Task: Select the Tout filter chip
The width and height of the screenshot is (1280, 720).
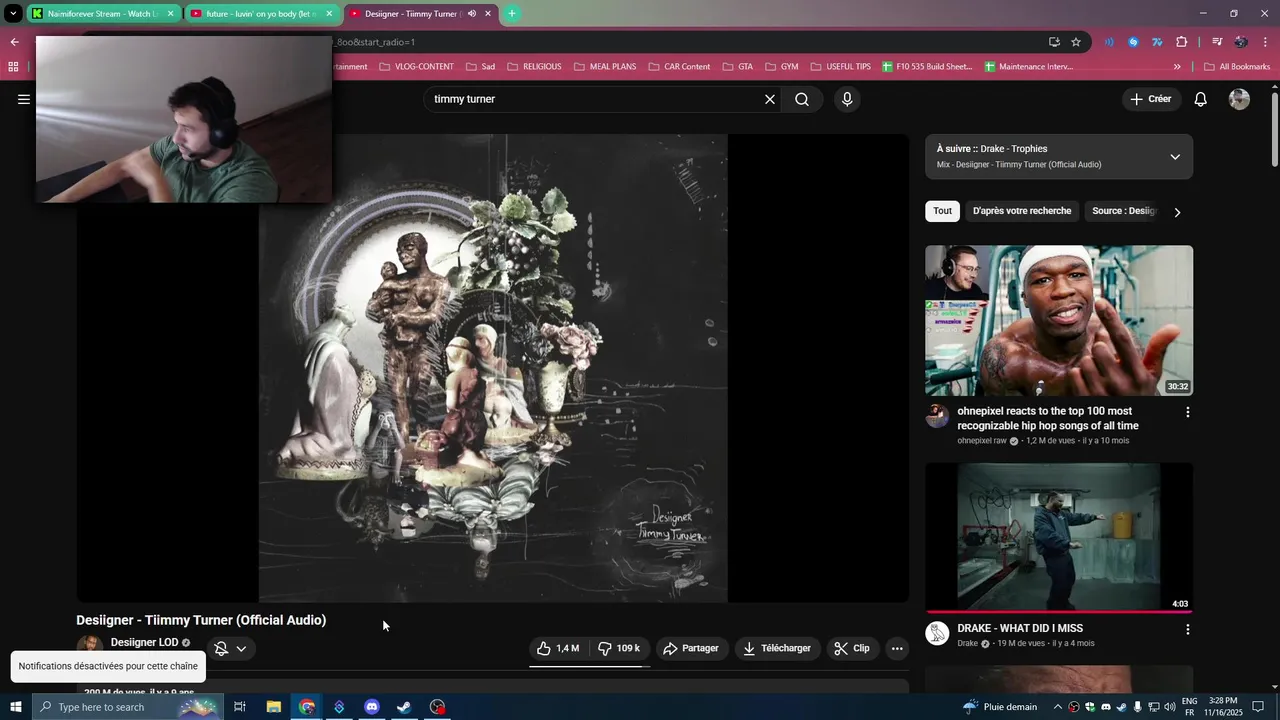Action: point(943,211)
